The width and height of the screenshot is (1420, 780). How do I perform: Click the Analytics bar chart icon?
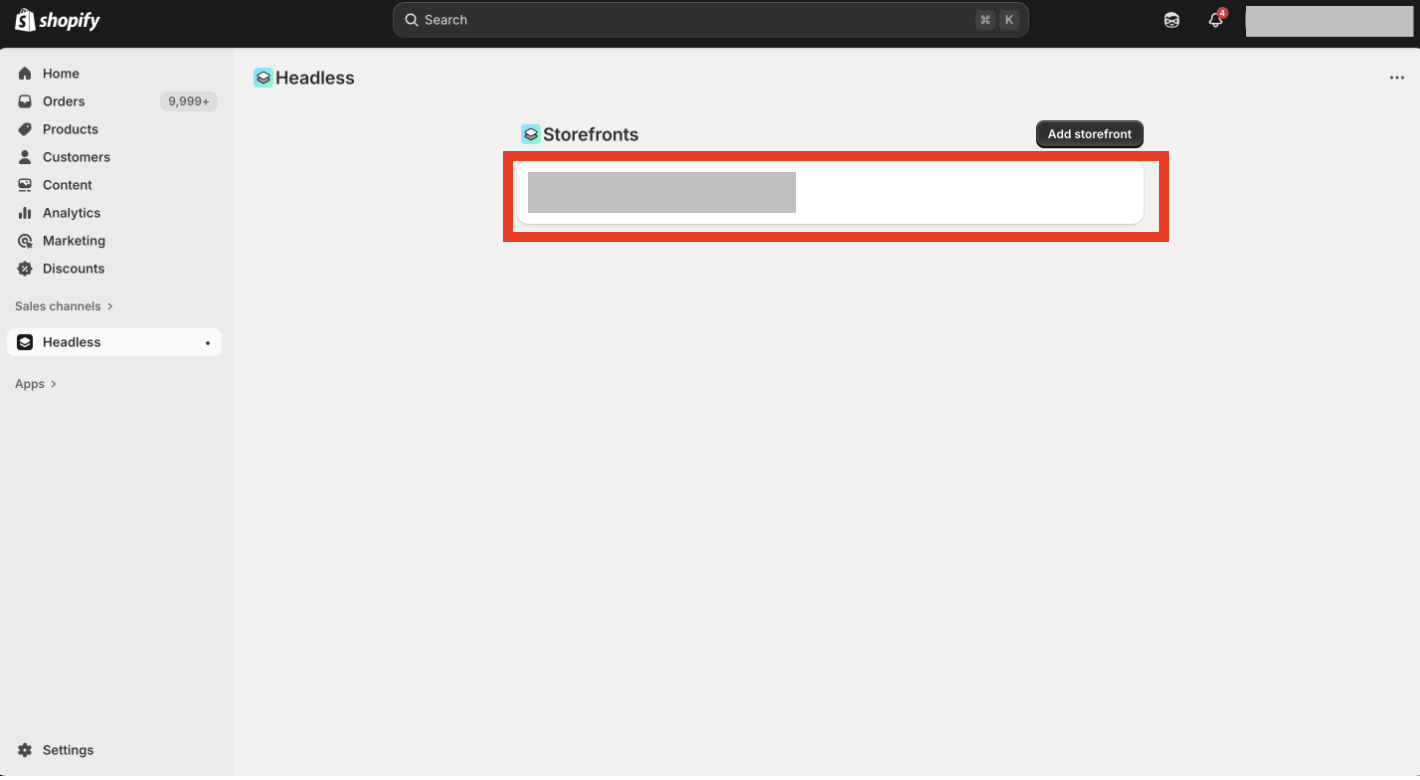(x=25, y=214)
